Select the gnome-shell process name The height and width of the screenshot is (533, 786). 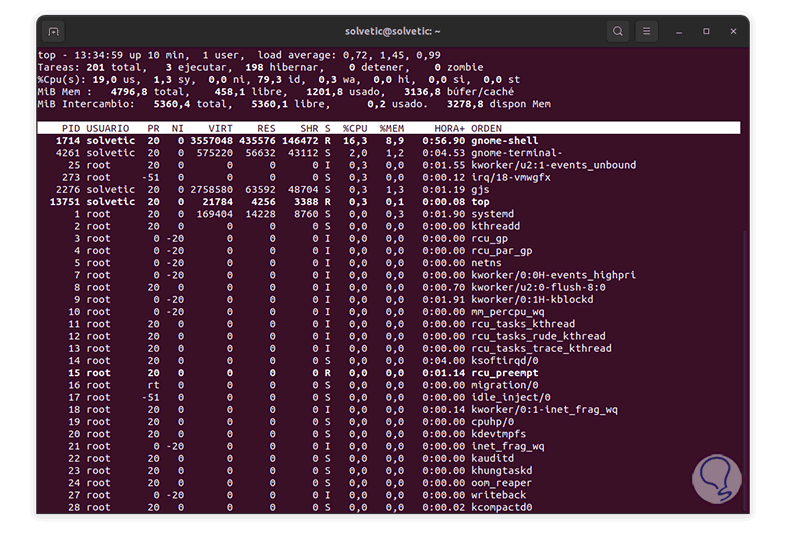pyautogui.click(x=505, y=141)
